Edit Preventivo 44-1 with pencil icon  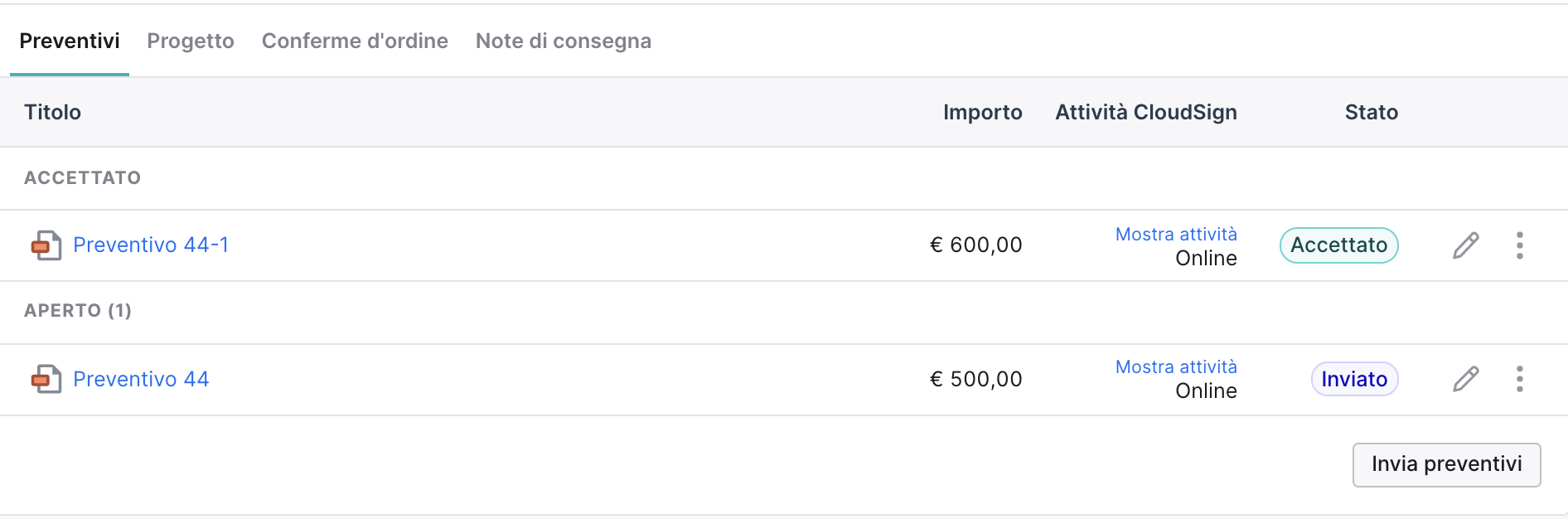(x=1465, y=245)
